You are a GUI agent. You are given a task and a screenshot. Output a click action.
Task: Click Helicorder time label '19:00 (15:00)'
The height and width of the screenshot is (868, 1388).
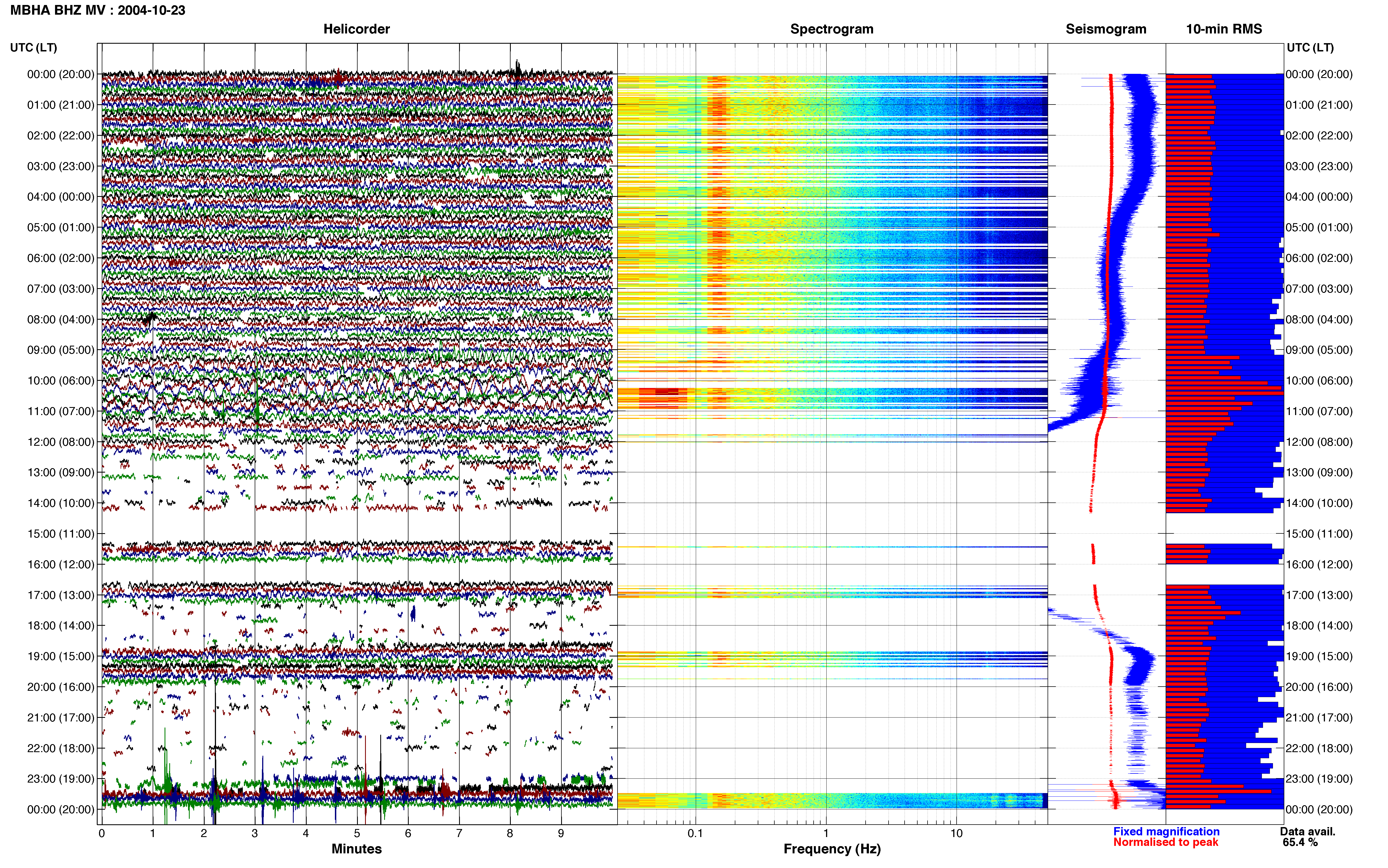click(x=61, y=656)
